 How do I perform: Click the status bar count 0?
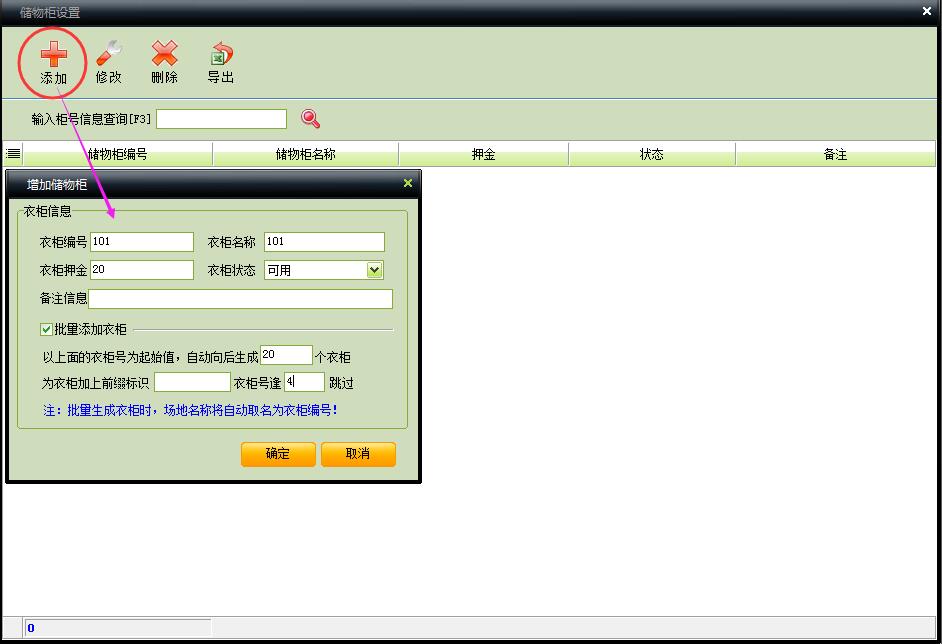[31, 628]
